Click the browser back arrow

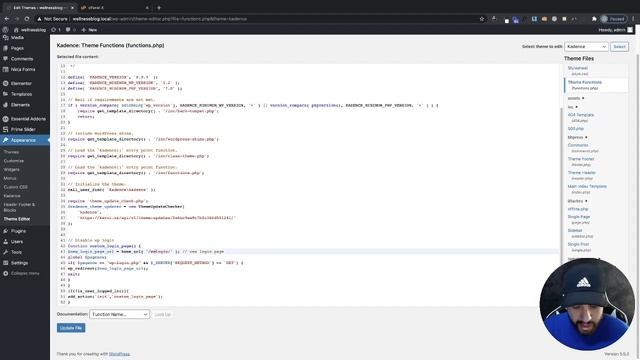point(7,19)
